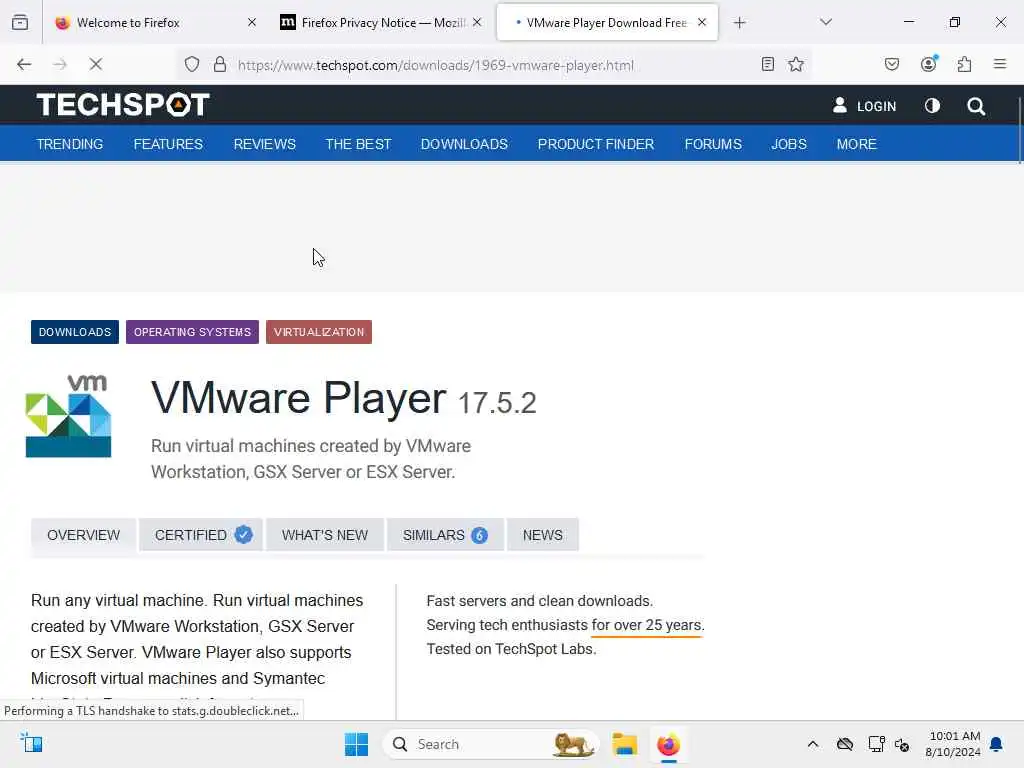The image size is (1024, 768).
Task: List all tabs dropdown arrow
Action: [x=825, y=22]
